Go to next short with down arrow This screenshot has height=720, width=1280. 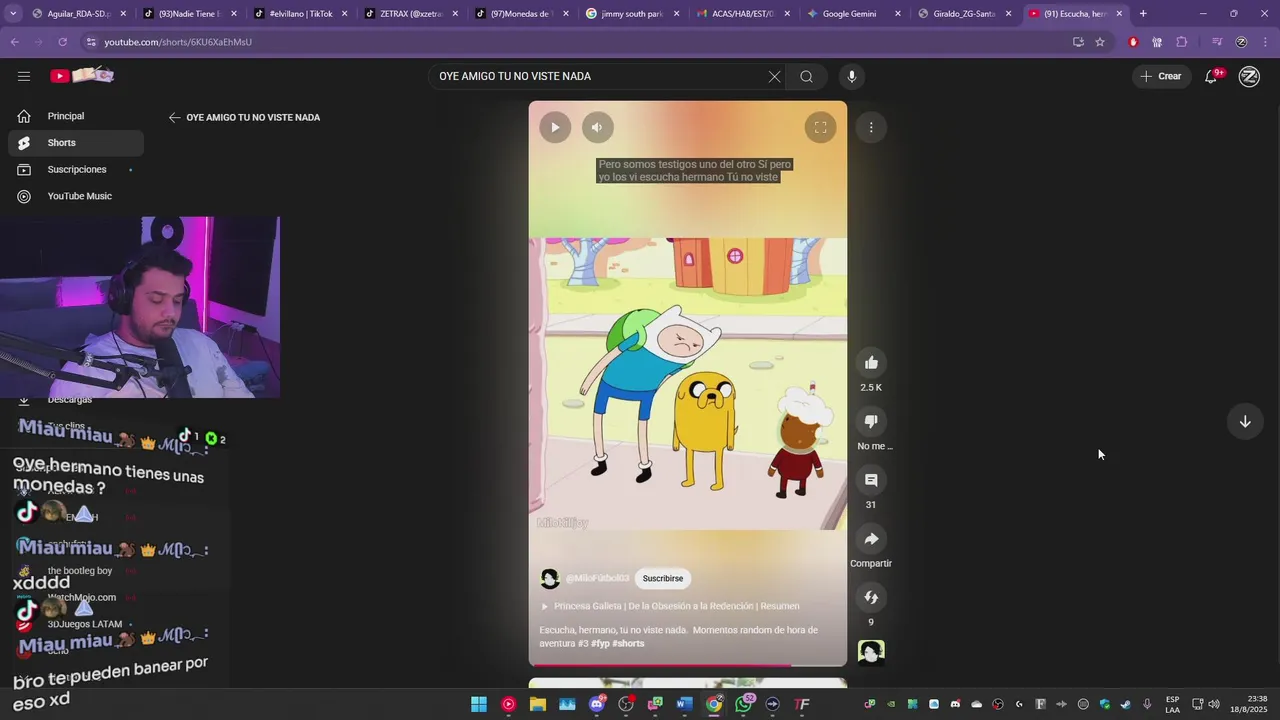pyautogui.click(x=1245, y=422)
